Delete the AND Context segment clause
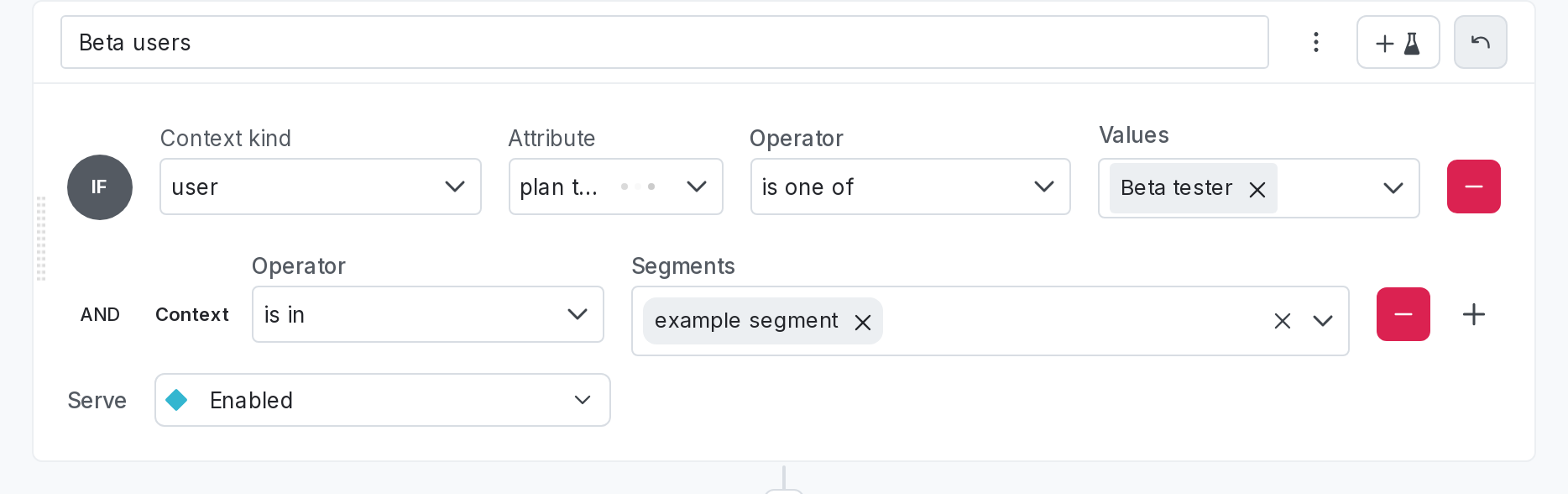This screenshot has height=494, width=1568. (x=1403, y=314)
